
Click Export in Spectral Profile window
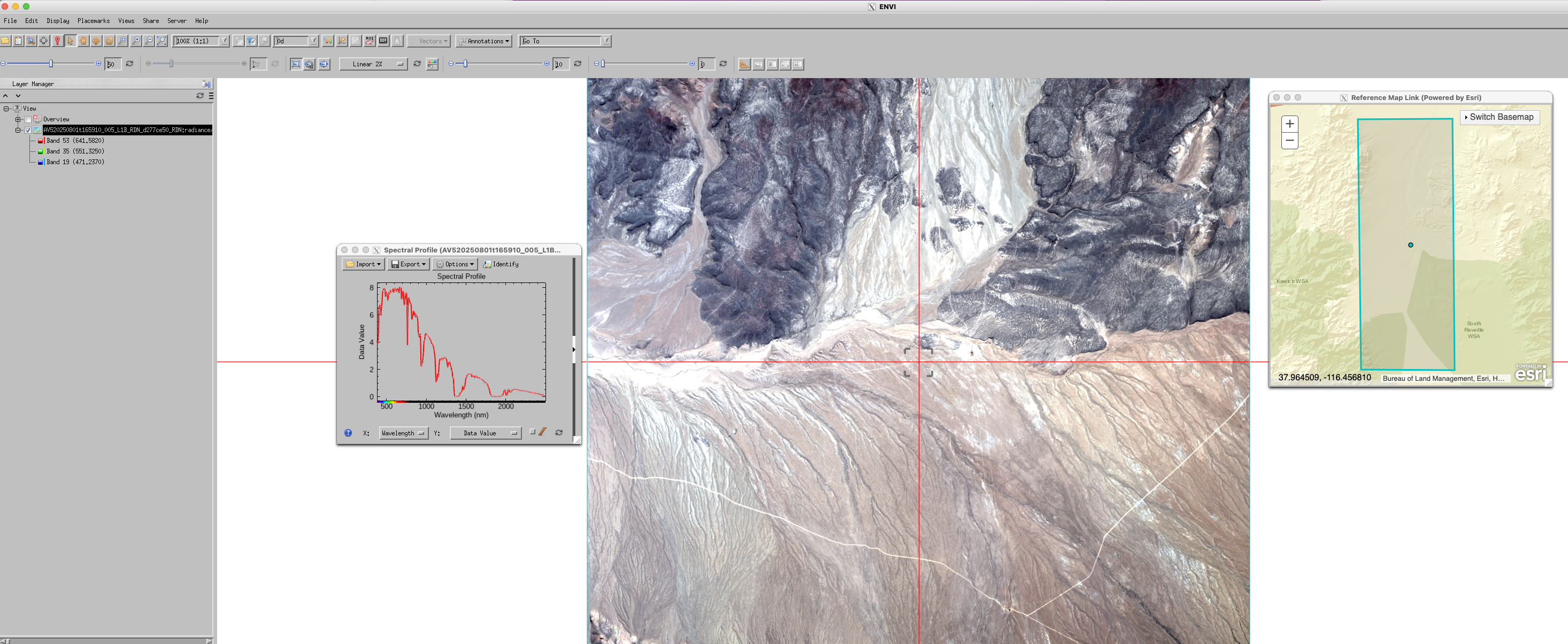point(408,264)
